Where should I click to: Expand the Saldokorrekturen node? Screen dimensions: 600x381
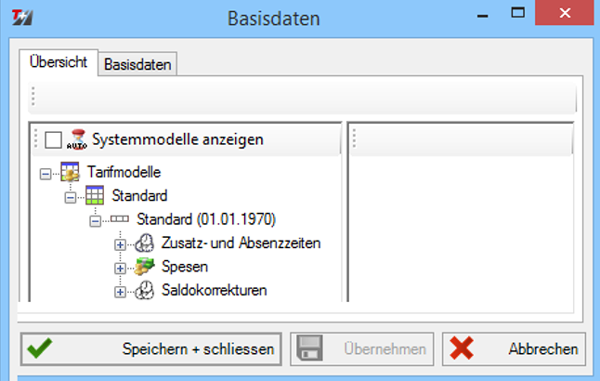[120, 292]
